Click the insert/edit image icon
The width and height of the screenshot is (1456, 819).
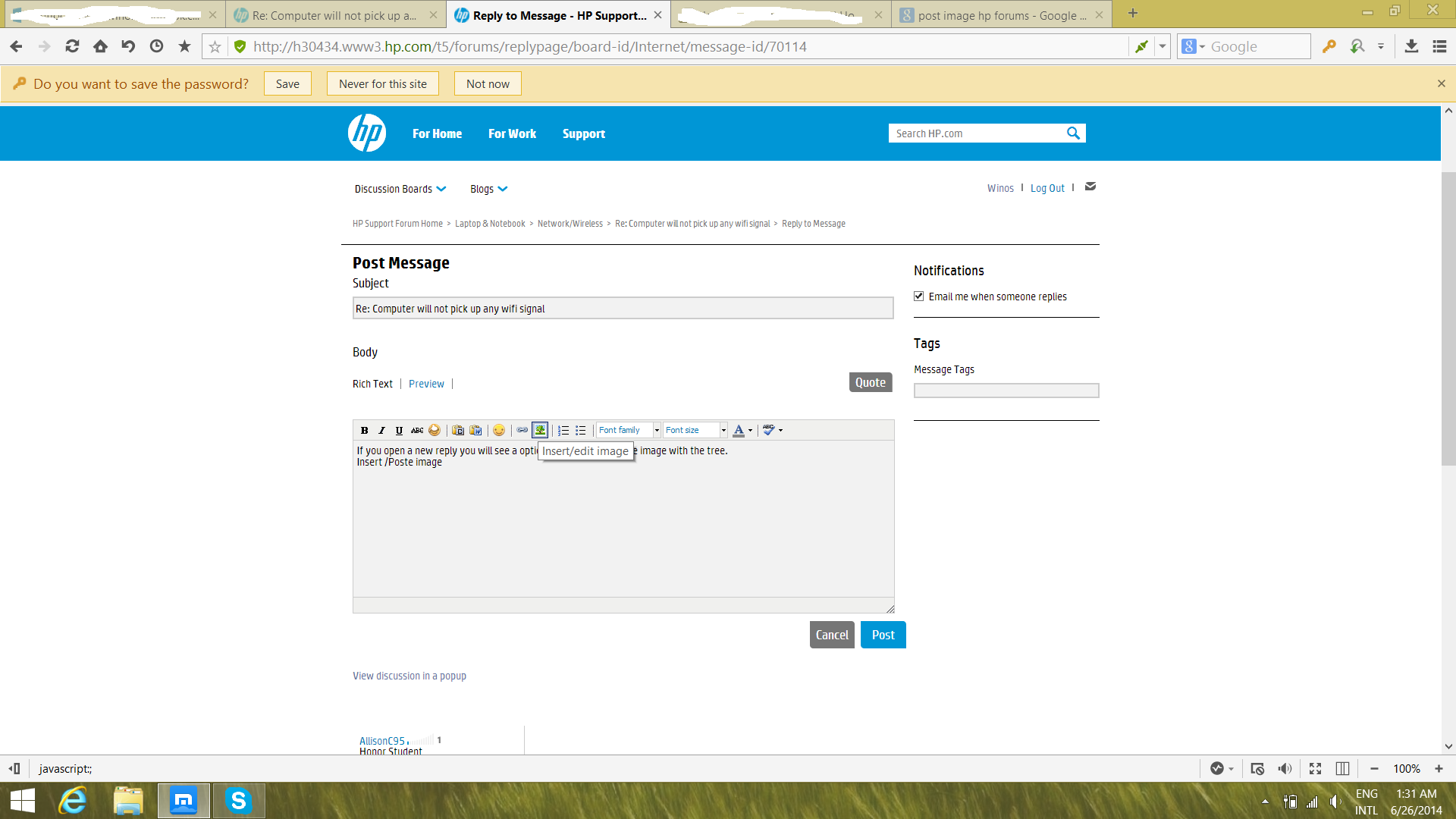540,430
